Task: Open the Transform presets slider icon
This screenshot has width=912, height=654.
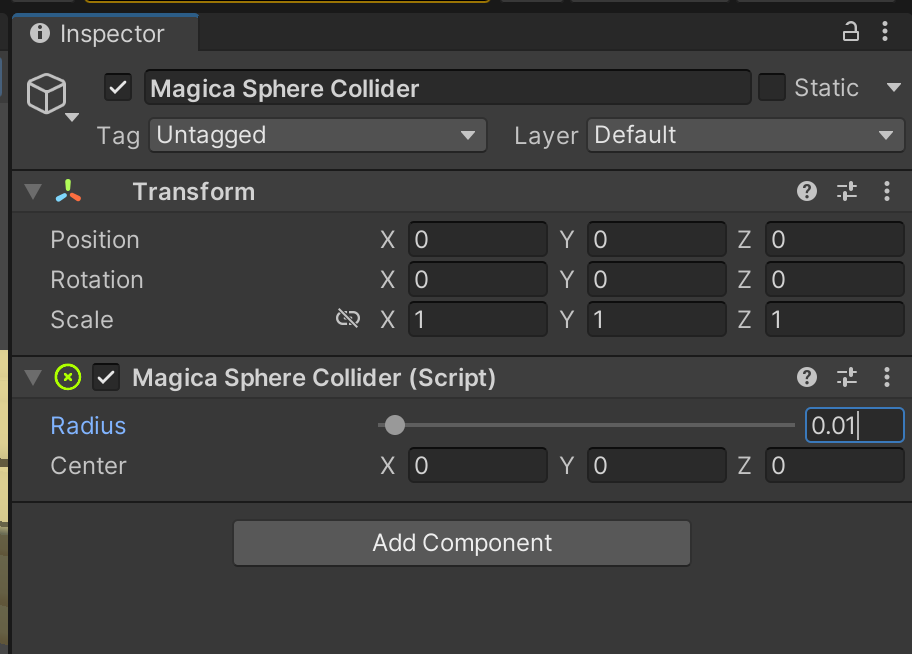Action: 847,191
